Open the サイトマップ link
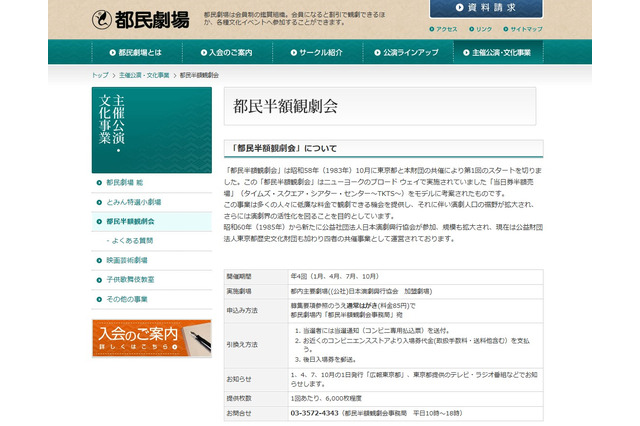The width and height of the screenshot is (640, 426). click(x=523, y=29)
